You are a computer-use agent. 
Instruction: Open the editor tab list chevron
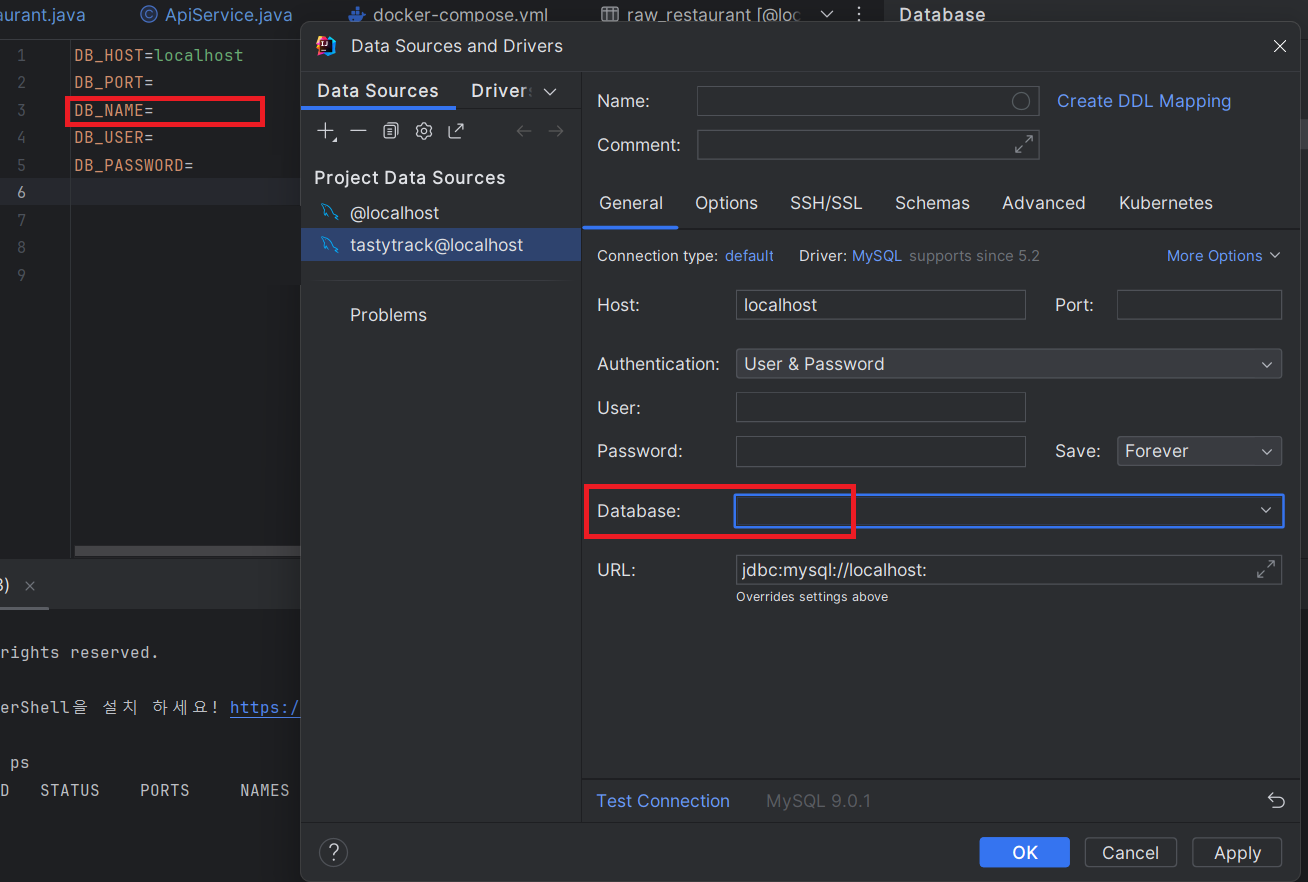[826, 14]
